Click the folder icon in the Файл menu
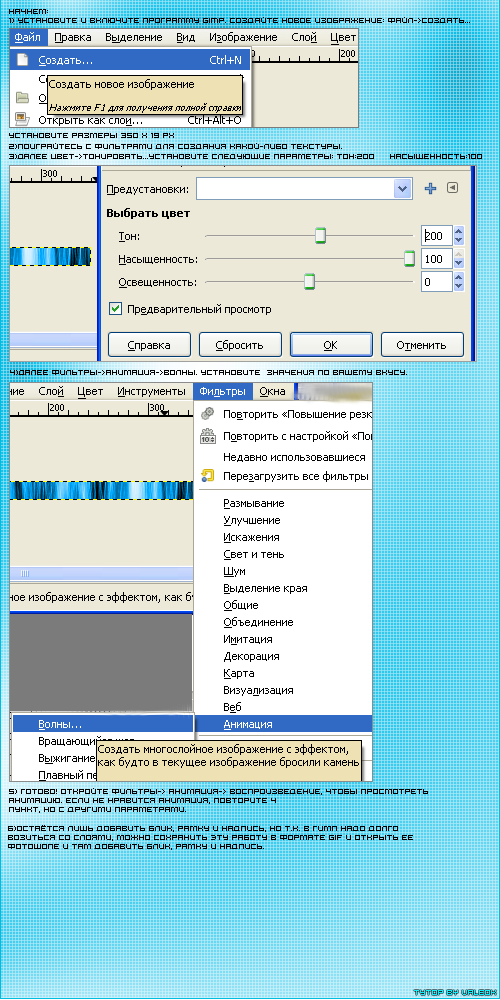This screenshot has height=1000, width=500. pos(22,98)
